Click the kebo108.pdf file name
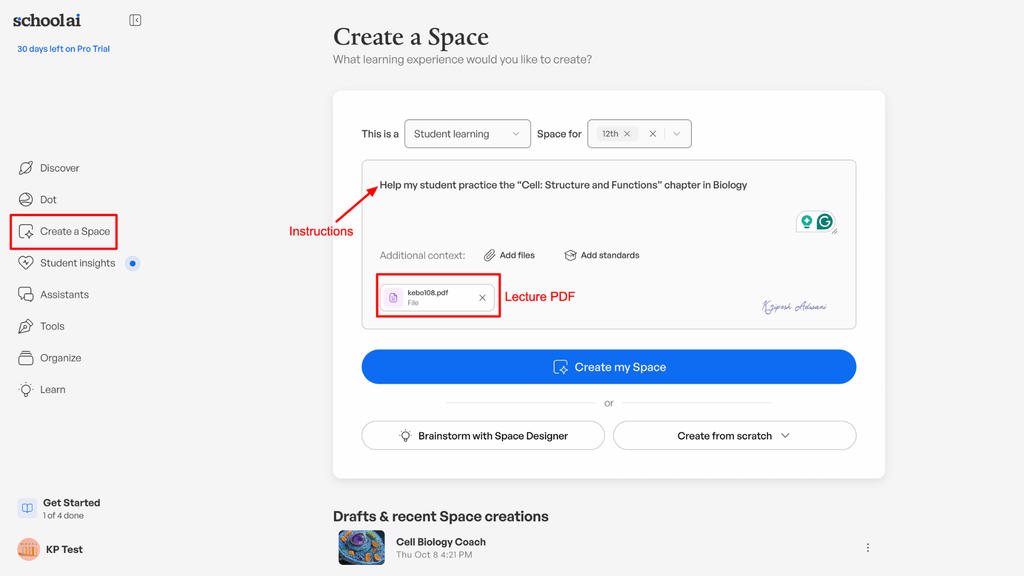The width and height of the screenshot is (1024, 576). (x=428, y=293)
